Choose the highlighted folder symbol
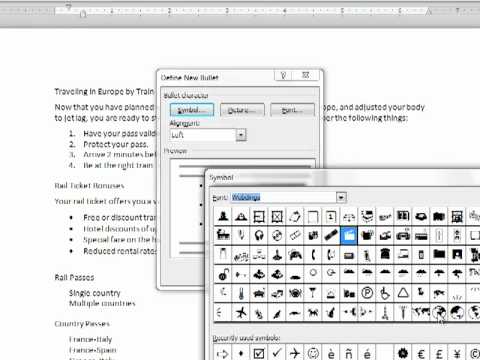480x360 pixels. point(349,236)
